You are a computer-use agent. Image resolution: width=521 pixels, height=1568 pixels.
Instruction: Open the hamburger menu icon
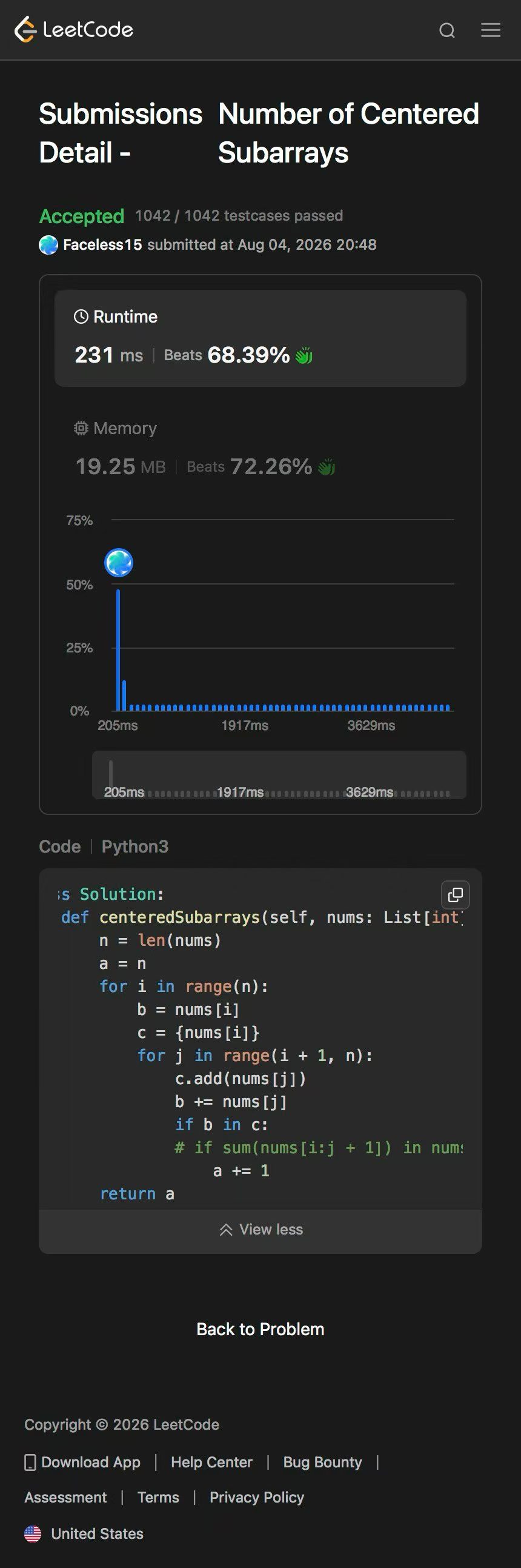click(491, 30)
